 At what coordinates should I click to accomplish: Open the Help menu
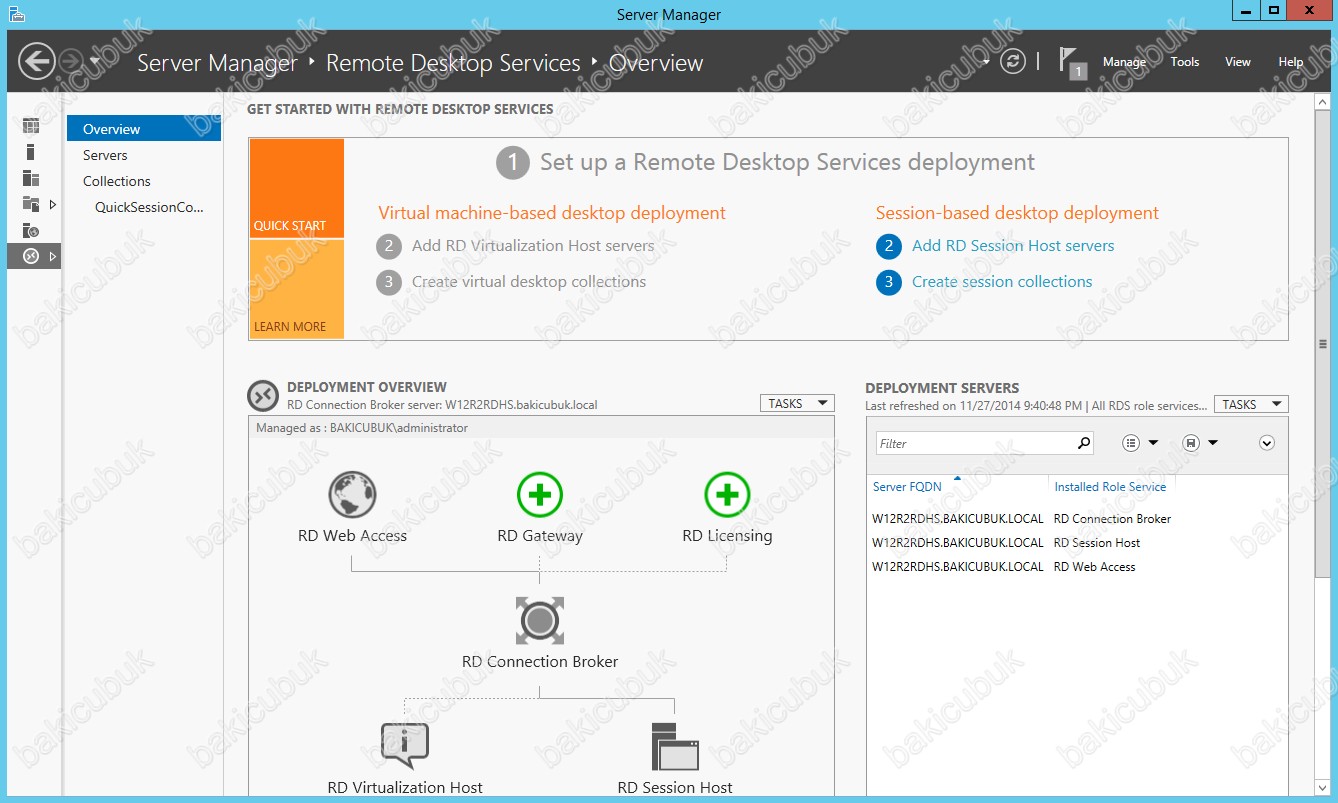(x=1291, y=62)
